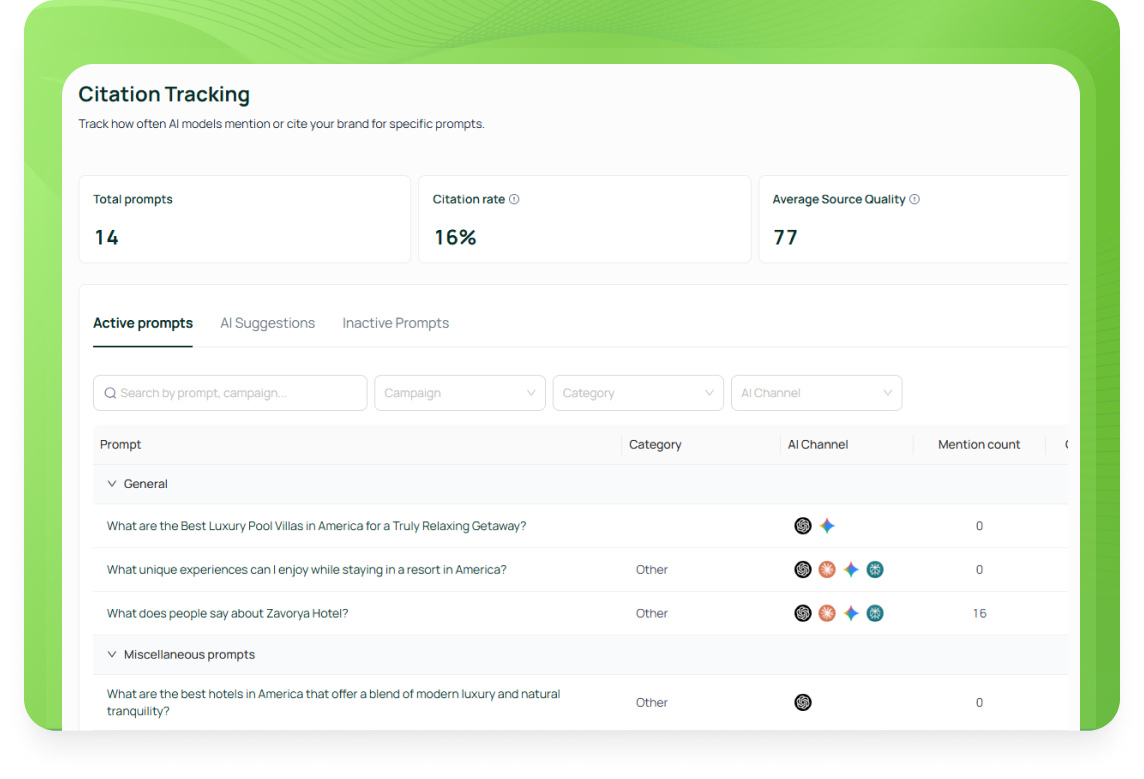The width and height of the screenshot is (1144, 779).
Task: Click the Category column header
Action: click(655, 444)
